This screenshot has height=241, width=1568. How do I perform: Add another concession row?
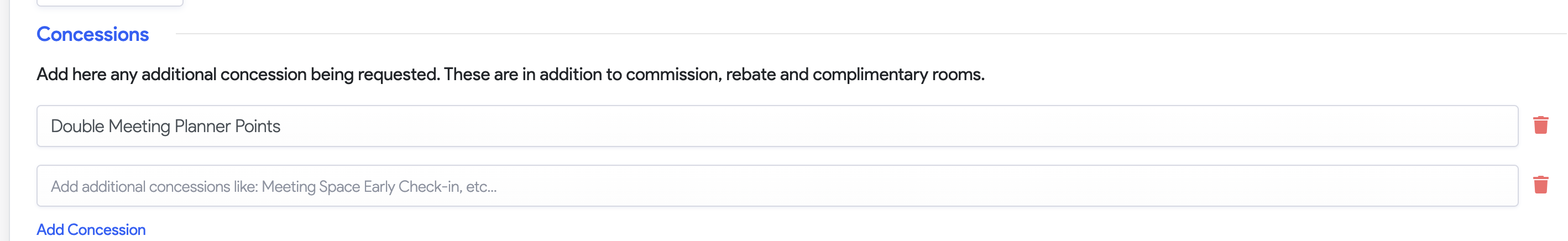(x=91, y=230)
